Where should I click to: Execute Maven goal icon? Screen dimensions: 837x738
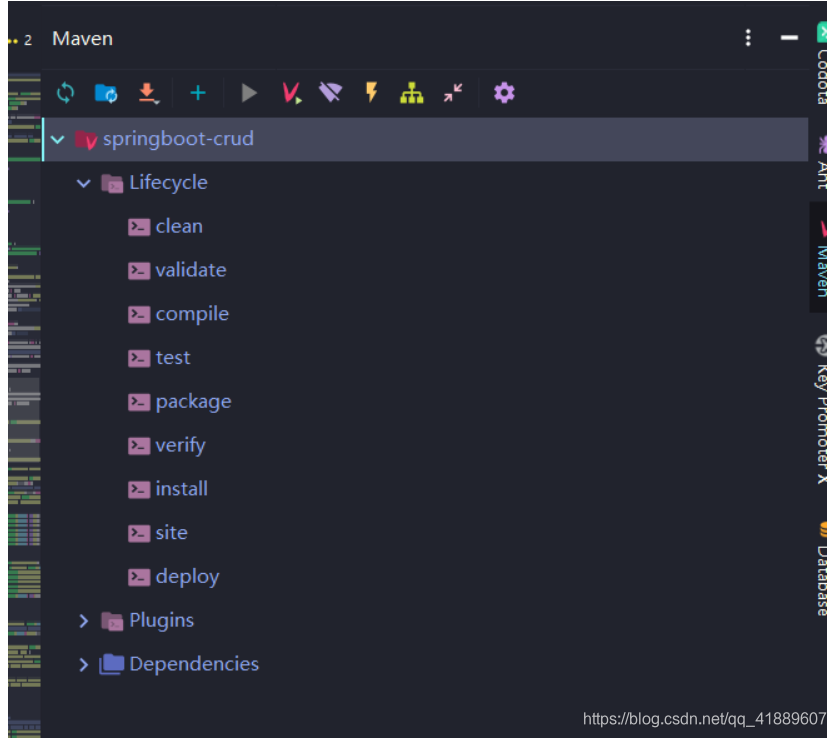(291, 93)
